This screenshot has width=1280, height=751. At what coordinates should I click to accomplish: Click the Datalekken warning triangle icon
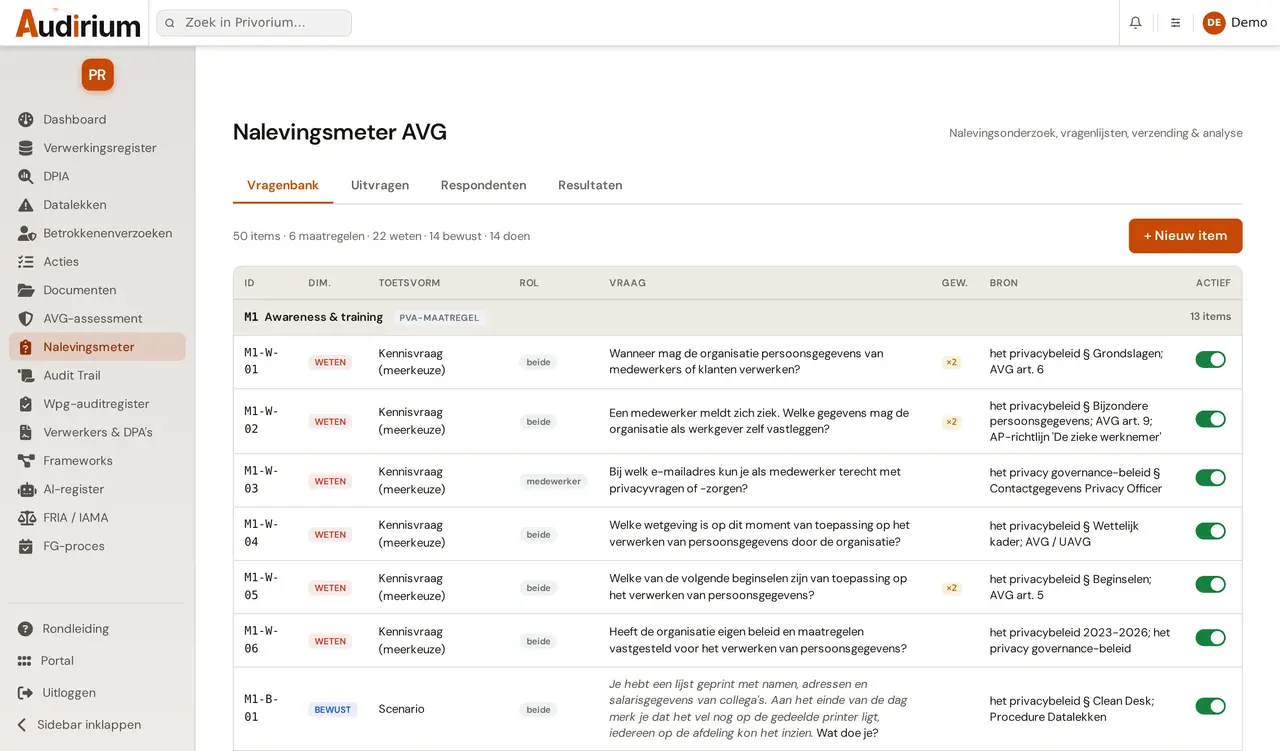[x=26, y=205]
